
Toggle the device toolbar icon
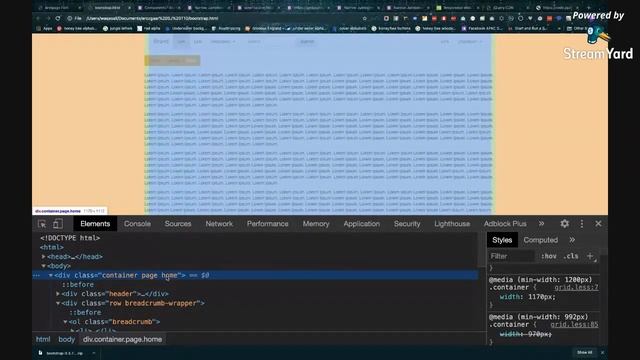58,224
